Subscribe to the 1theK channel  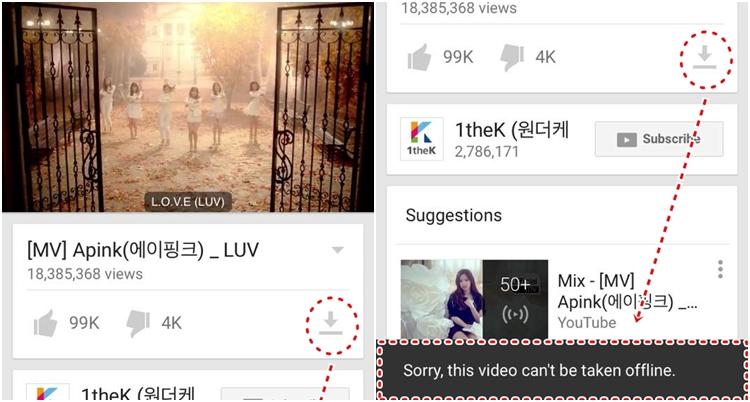[659, 139]
